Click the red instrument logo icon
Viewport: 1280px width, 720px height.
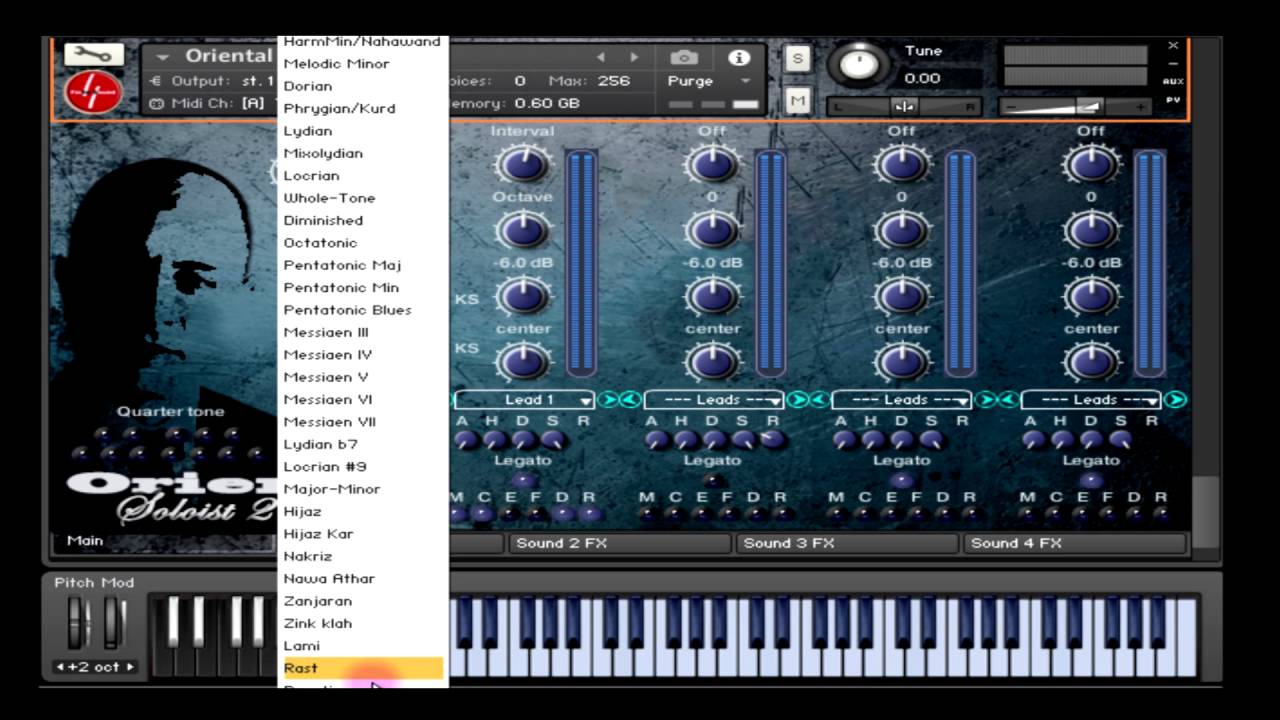[x=92, y=92]
